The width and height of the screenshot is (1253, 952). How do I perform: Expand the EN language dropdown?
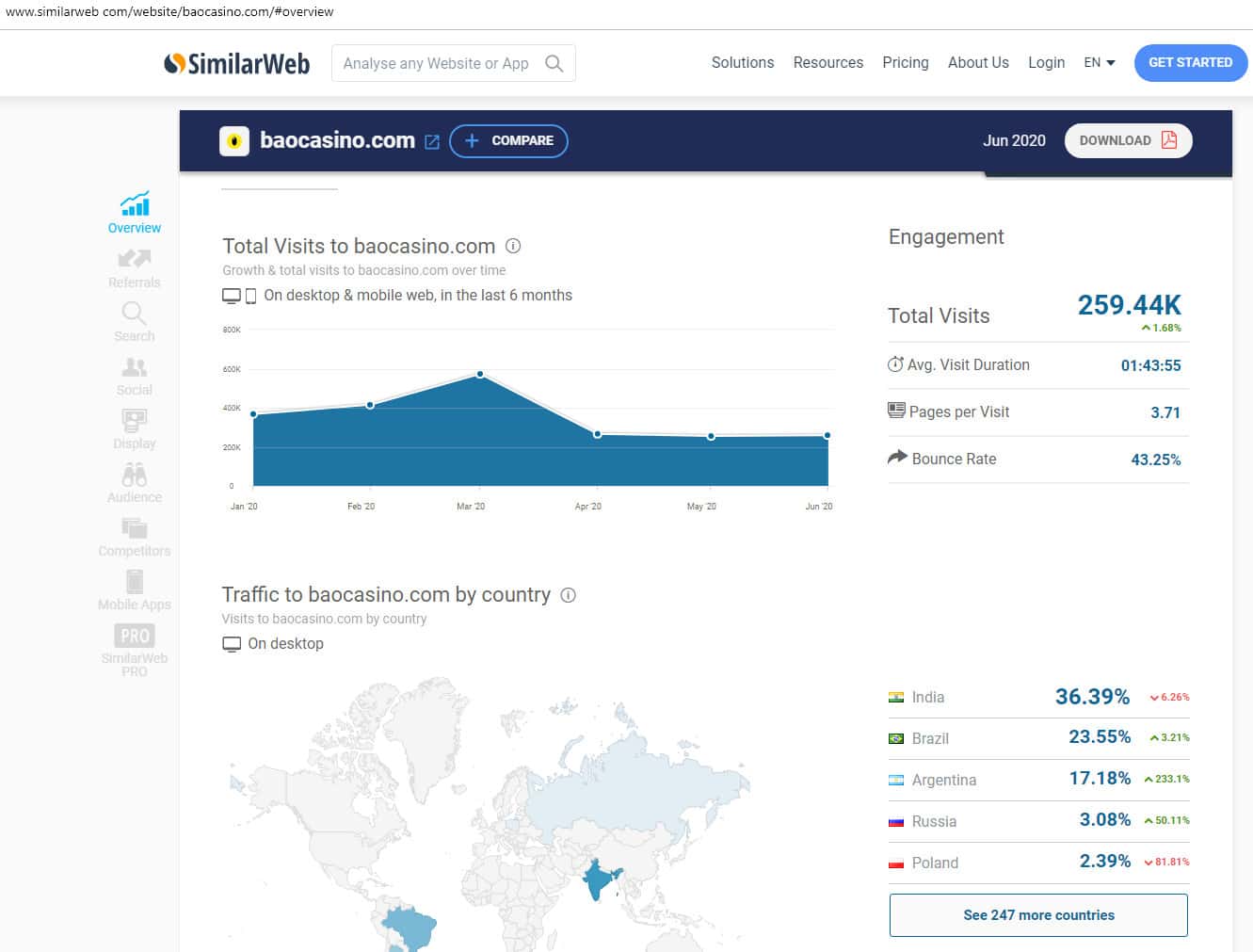tap(1099, 62)
